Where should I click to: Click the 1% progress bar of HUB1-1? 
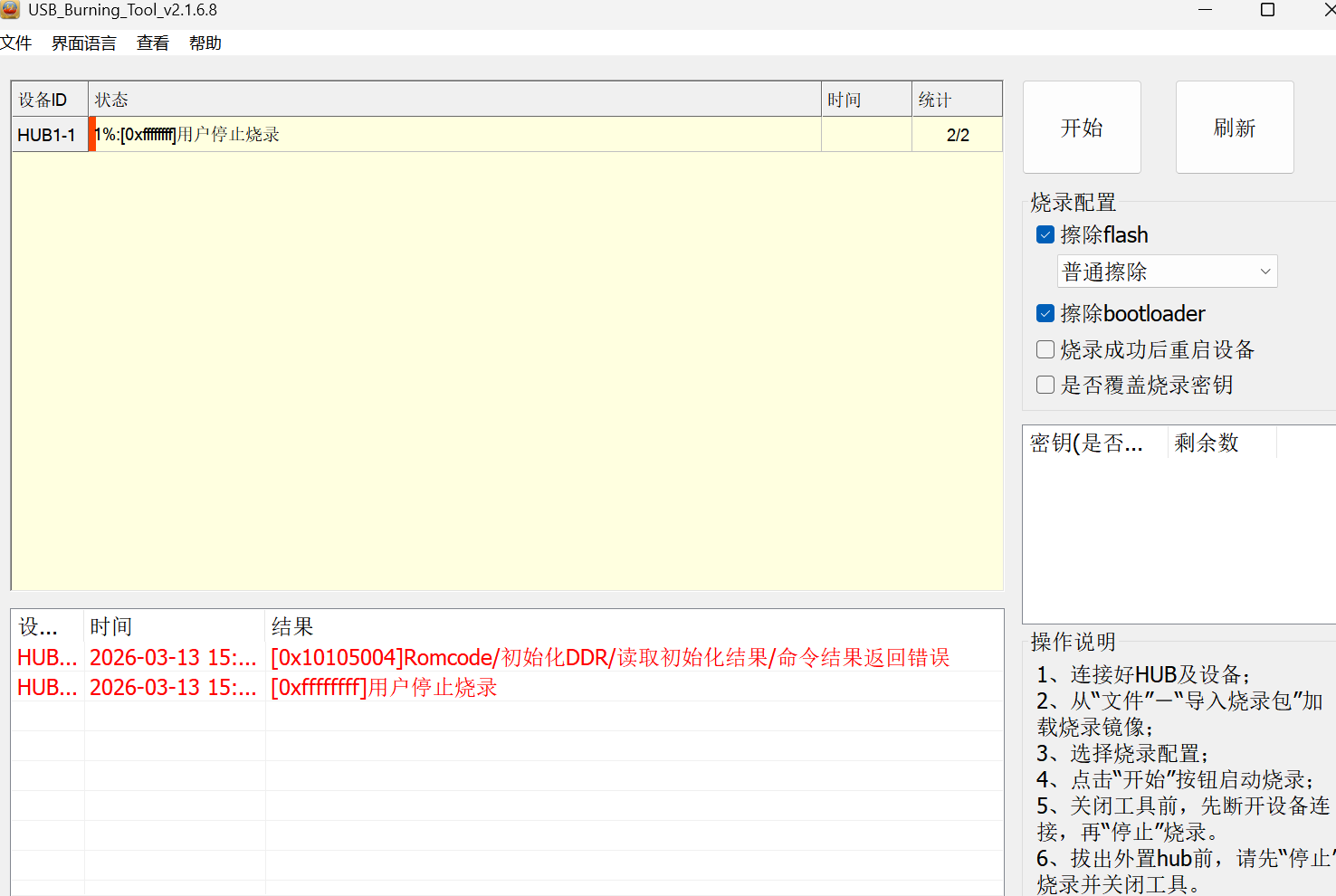pyautogui.click(x=454, y=135)
